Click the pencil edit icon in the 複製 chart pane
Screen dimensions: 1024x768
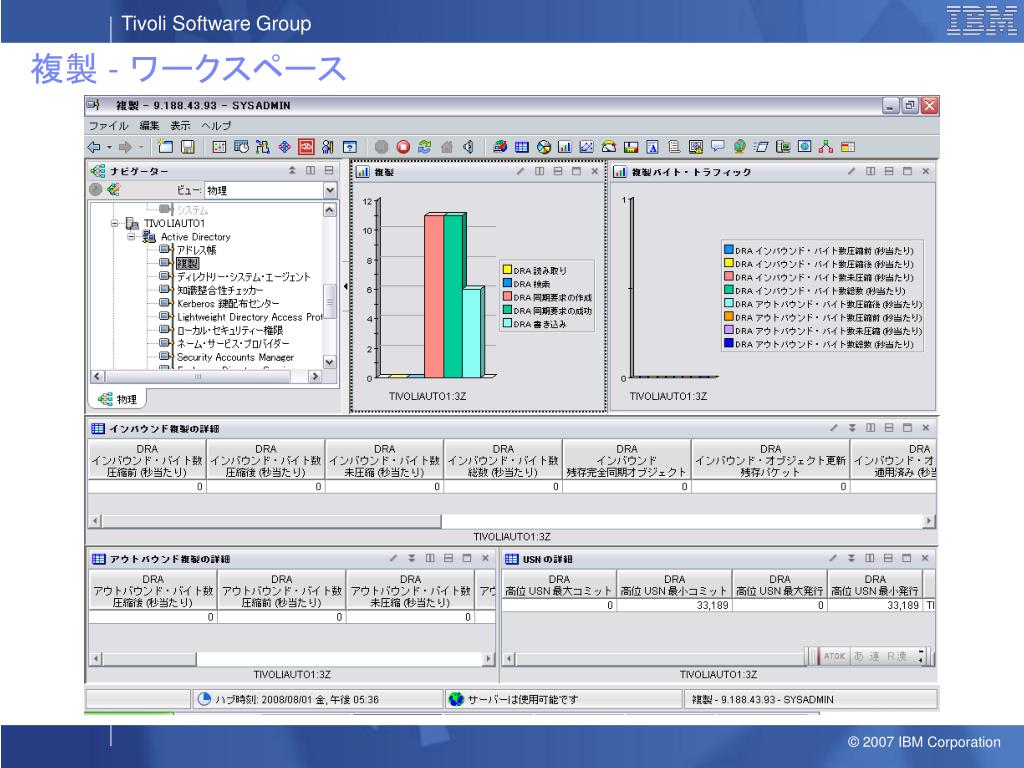520,171
